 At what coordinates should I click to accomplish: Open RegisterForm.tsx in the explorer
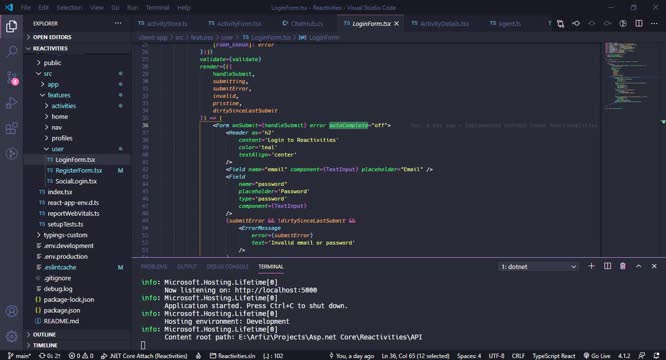coord(79,170)
